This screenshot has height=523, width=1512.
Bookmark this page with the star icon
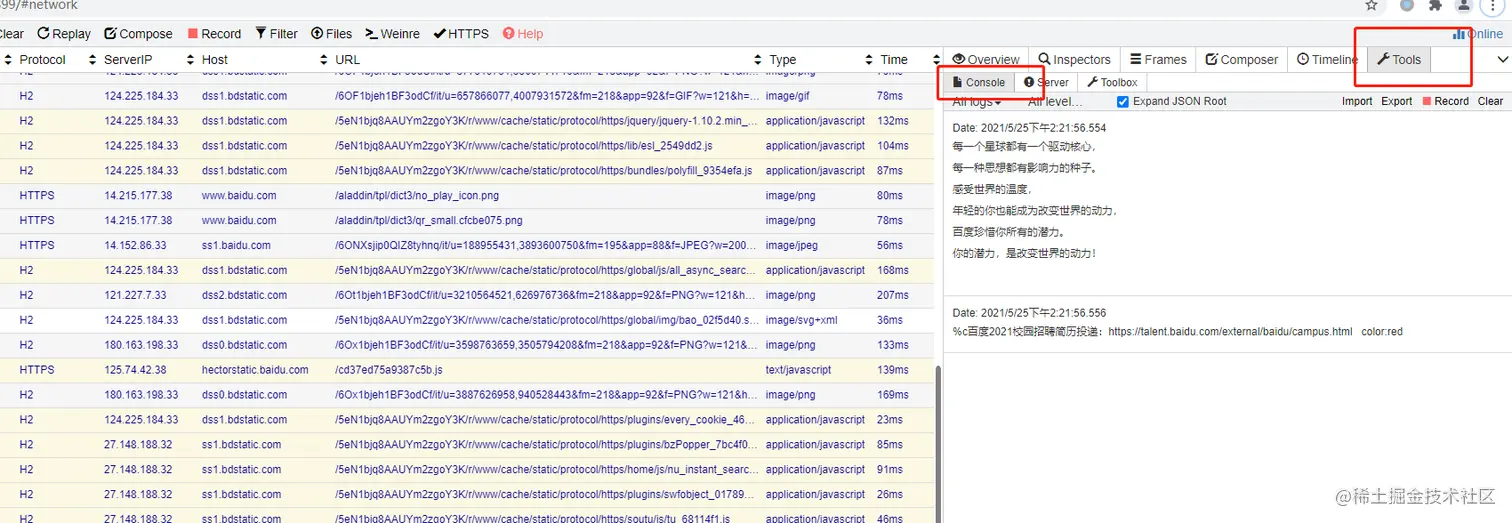coord(1371,5)
